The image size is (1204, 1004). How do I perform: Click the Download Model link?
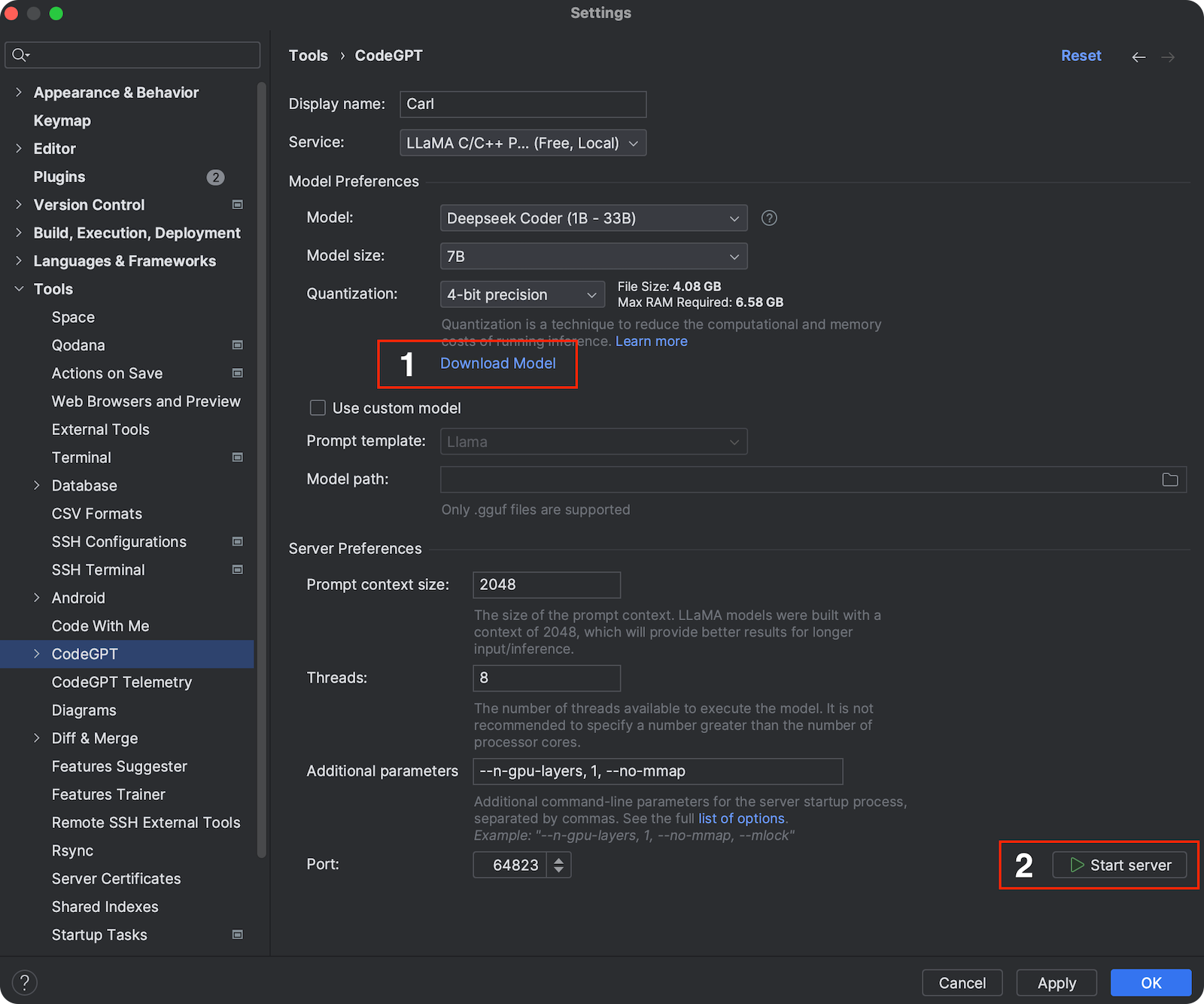pos(497,364)
